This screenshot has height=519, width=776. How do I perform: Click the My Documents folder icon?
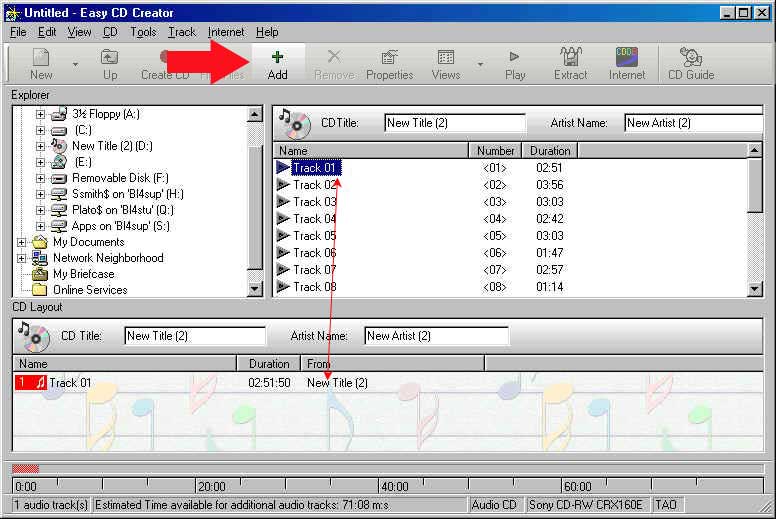pyautogui.click(x=40, y=242)
